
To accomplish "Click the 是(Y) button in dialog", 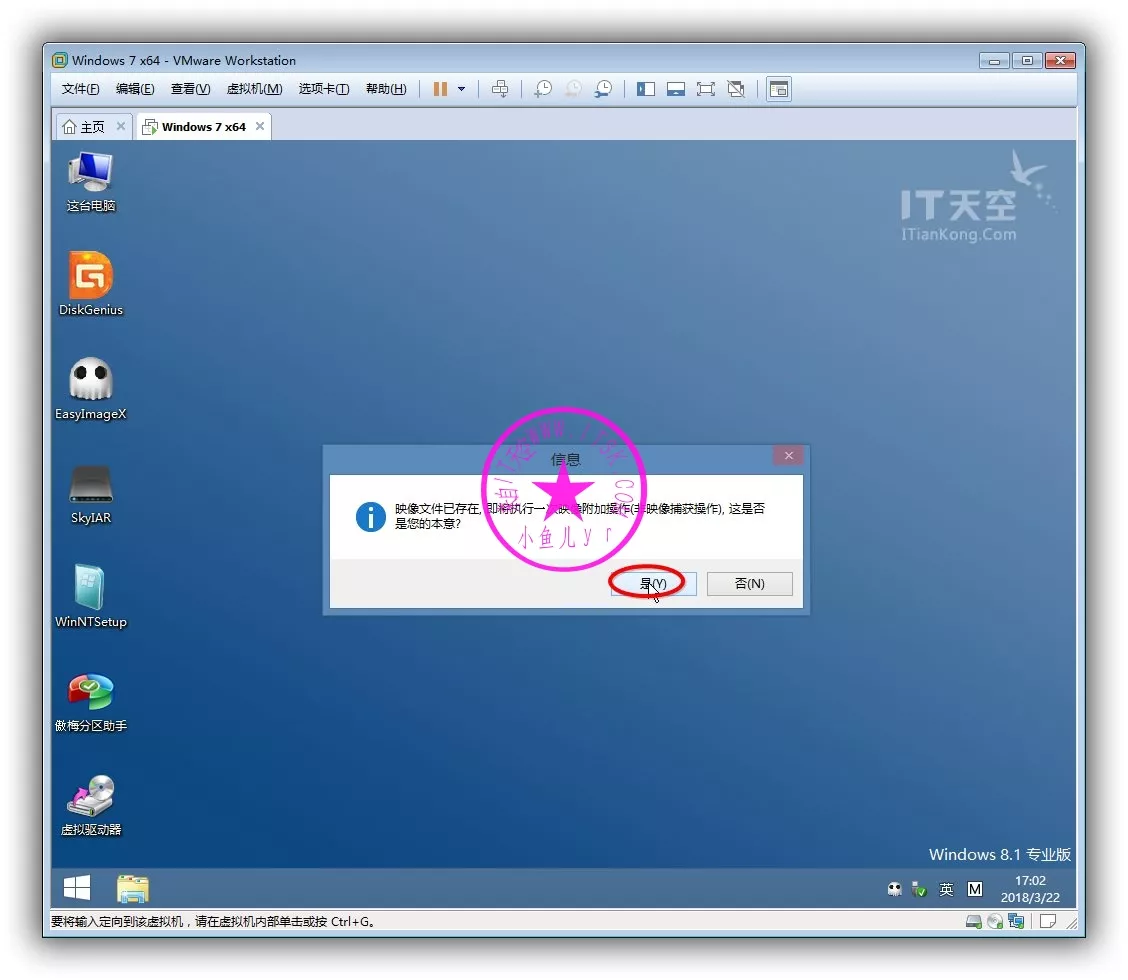I will [x=652, y=583].
